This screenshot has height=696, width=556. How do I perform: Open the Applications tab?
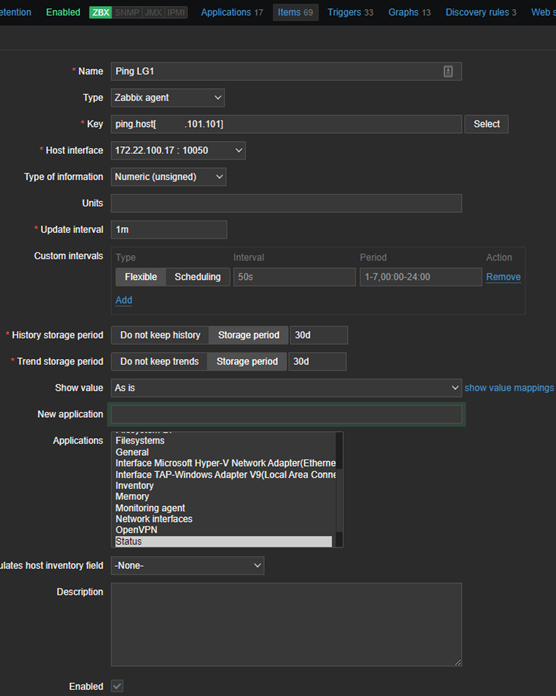coord(232,12)
